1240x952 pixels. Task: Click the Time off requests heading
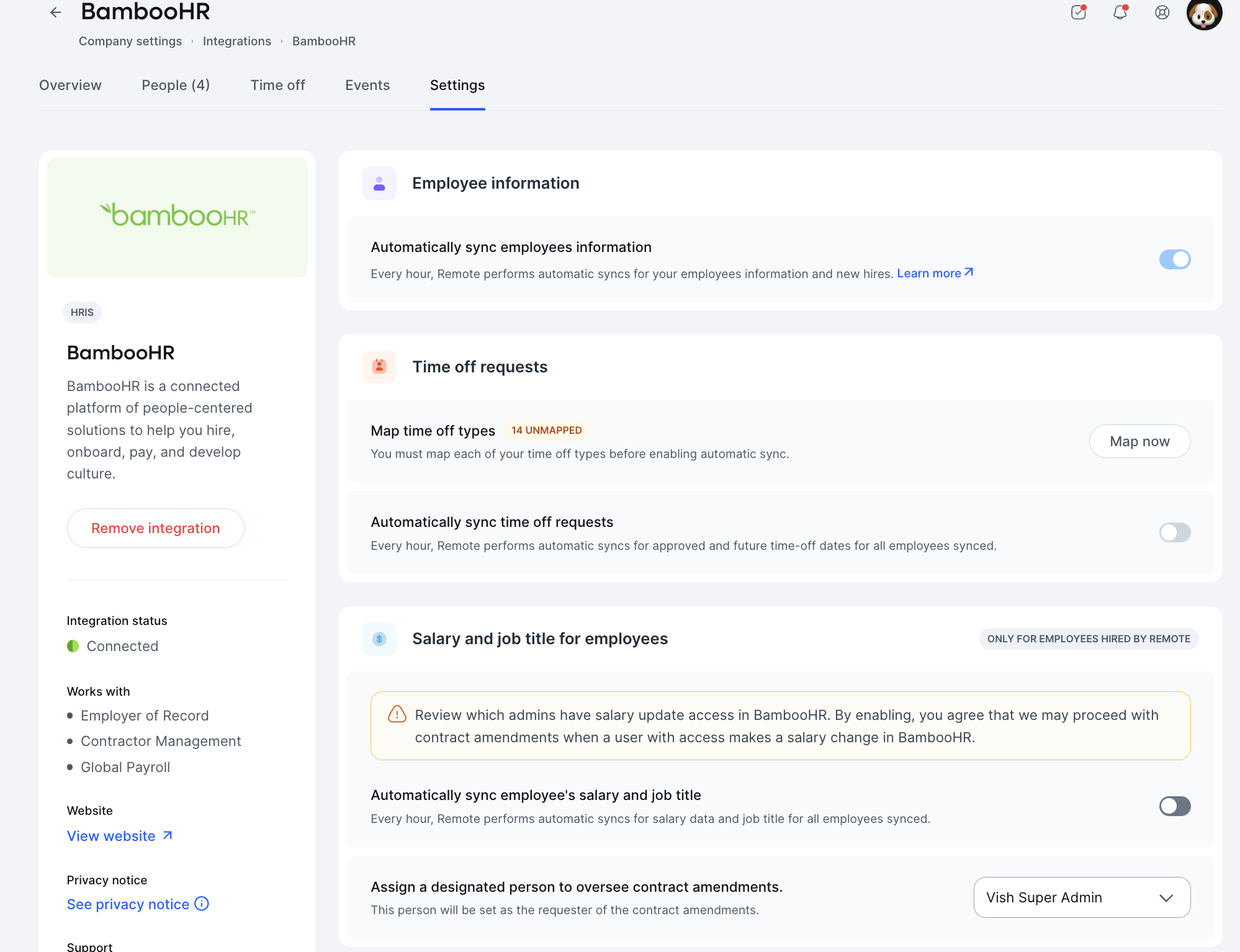480,367
